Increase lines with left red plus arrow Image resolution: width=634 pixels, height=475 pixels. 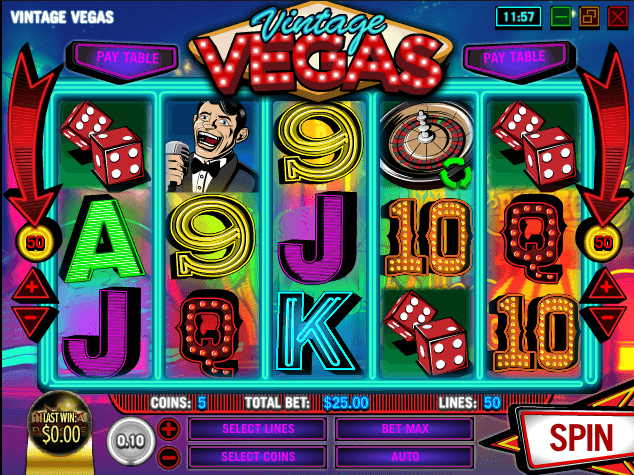point(33,287)
